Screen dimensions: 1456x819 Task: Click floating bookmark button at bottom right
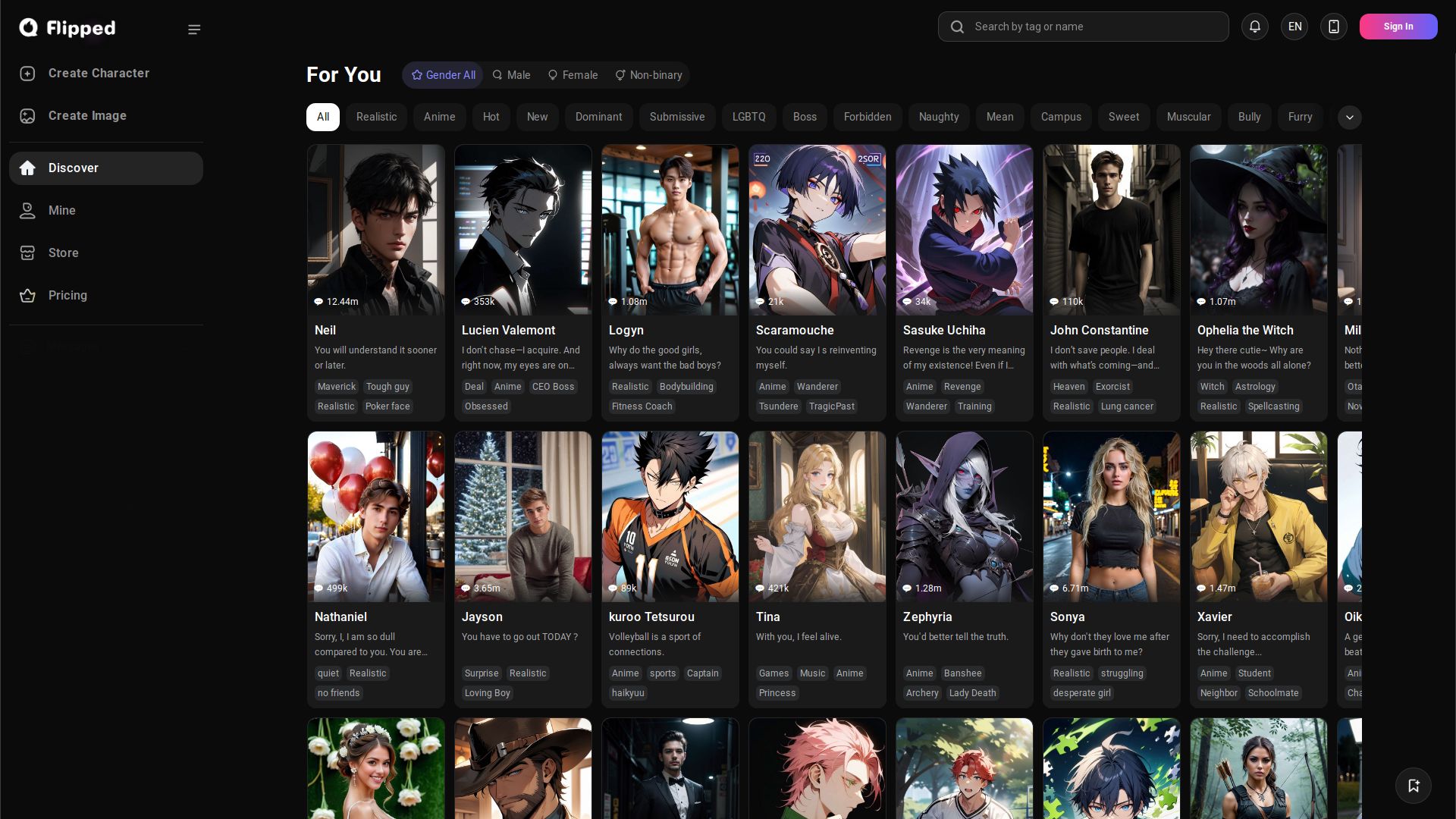tap(1413, 786)
